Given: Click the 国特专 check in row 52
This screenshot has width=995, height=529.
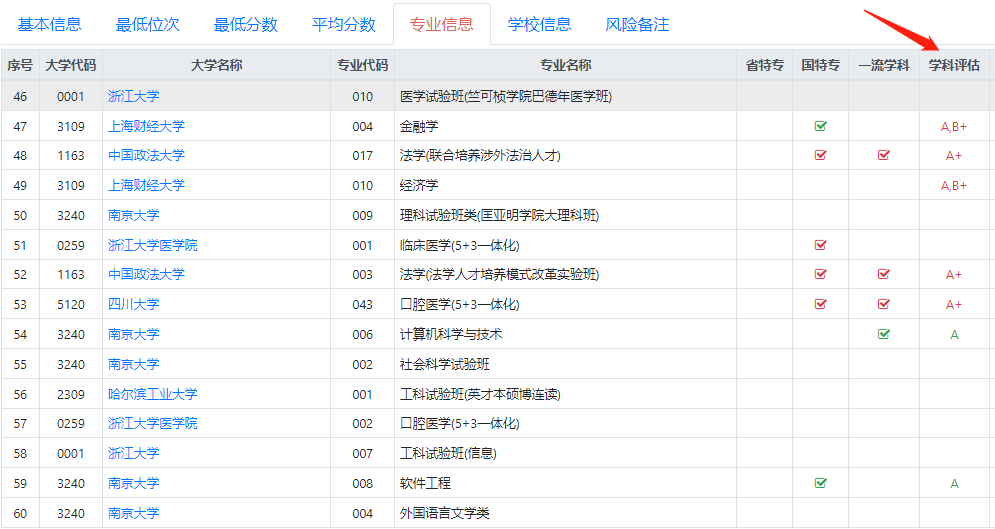Looking at the screenshot, I should coord(820,274).
